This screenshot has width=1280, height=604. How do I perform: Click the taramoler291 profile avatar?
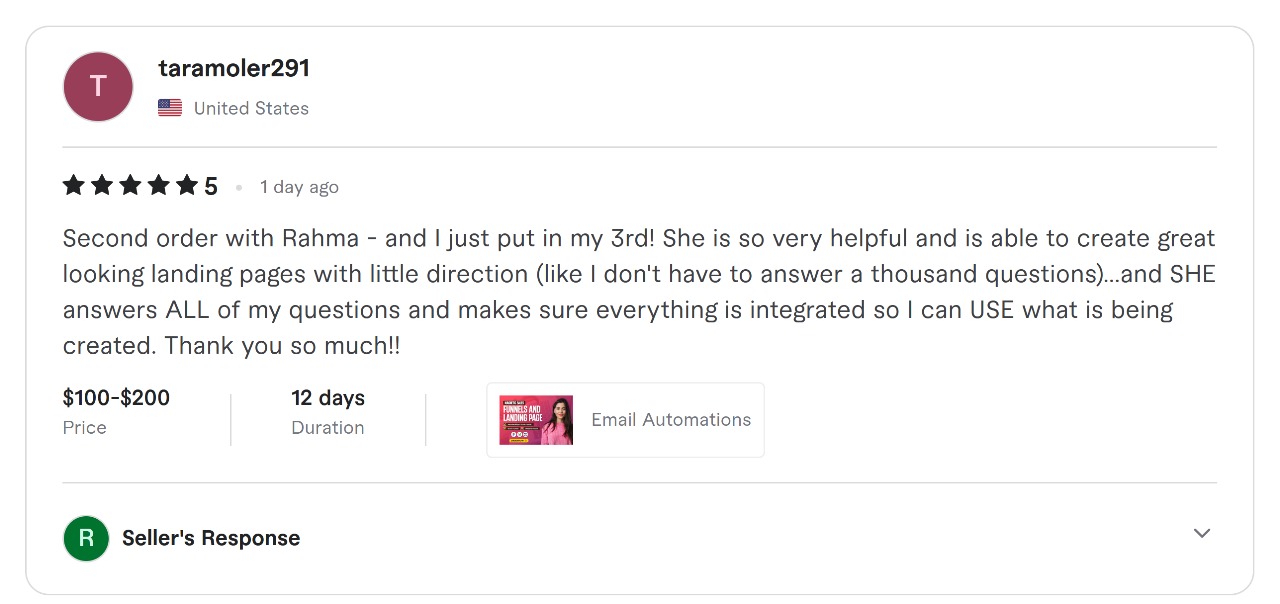[x=98, y=87]
